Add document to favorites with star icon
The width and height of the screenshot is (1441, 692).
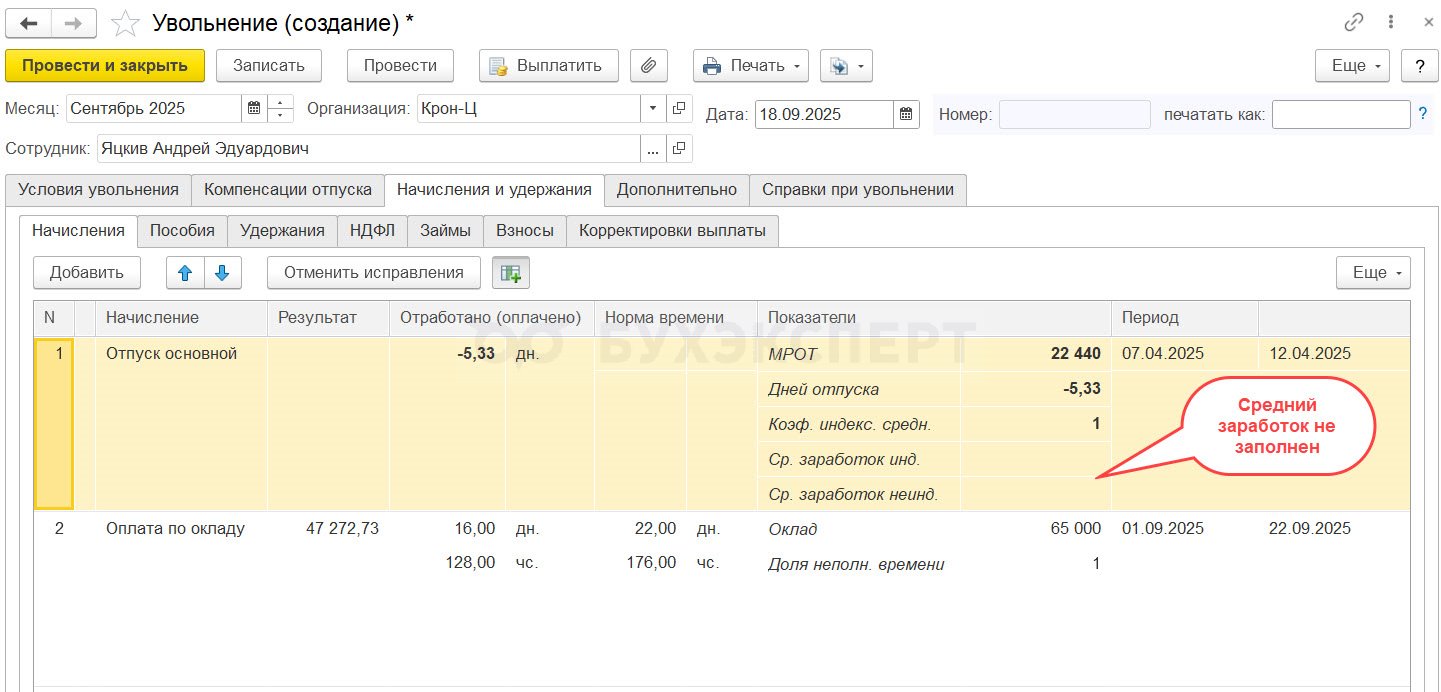[125, 23]
